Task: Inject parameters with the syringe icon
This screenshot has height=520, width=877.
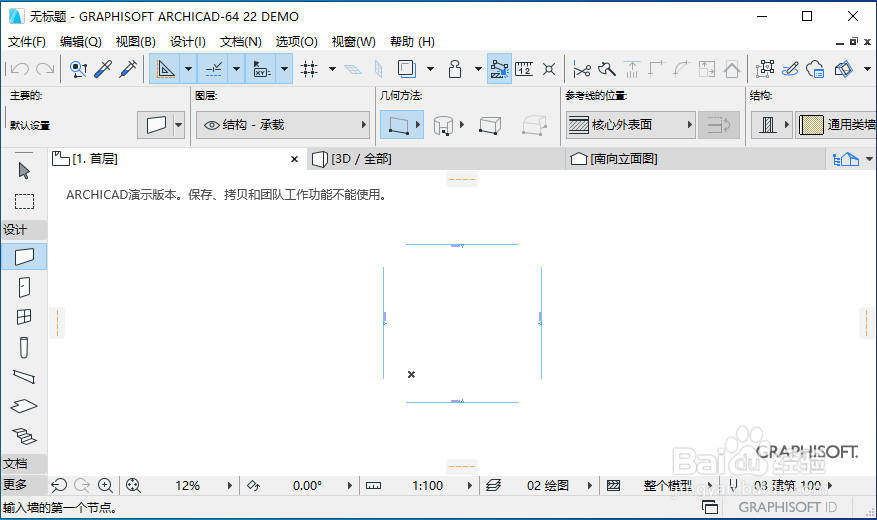Action: click(128, 69)
